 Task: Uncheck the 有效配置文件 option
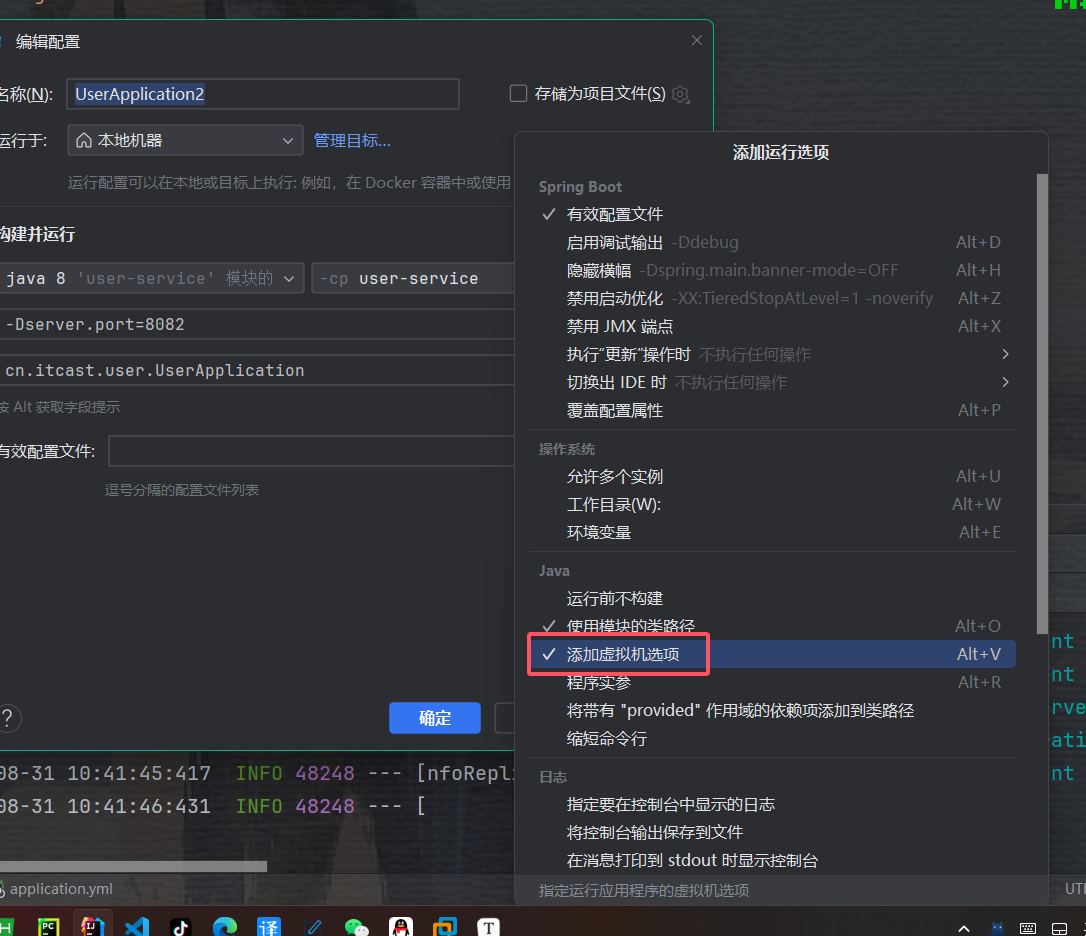click(614, 214)
